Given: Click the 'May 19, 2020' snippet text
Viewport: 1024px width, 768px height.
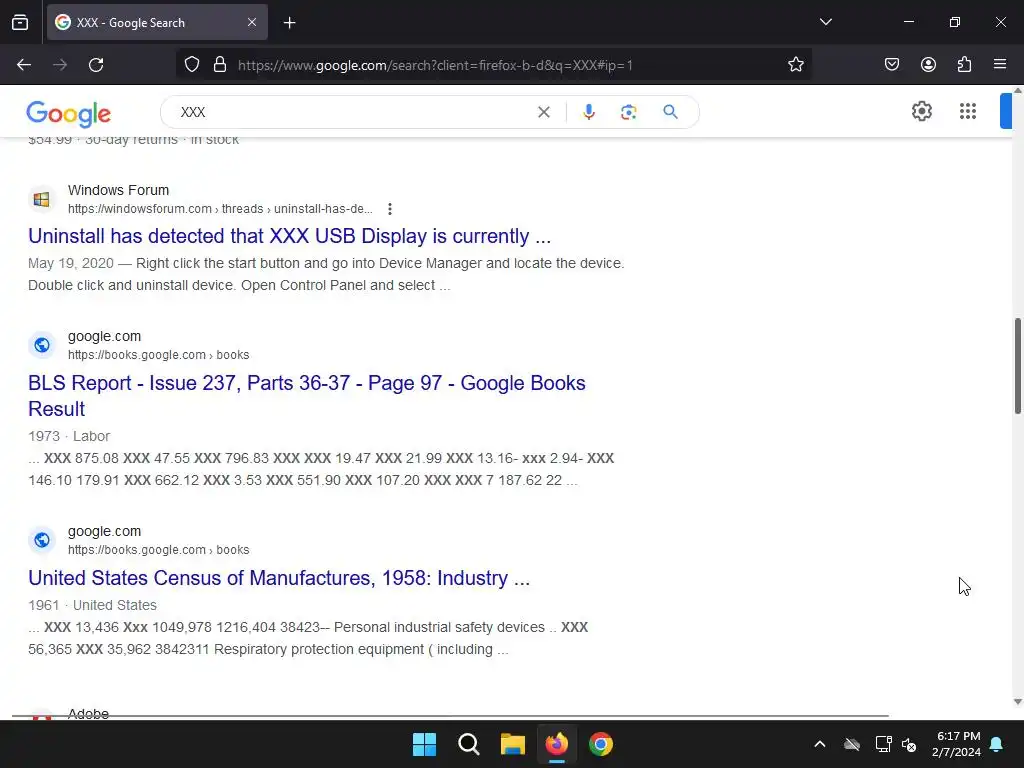Looking at the screenshot, I should click(x=71, y=263).
